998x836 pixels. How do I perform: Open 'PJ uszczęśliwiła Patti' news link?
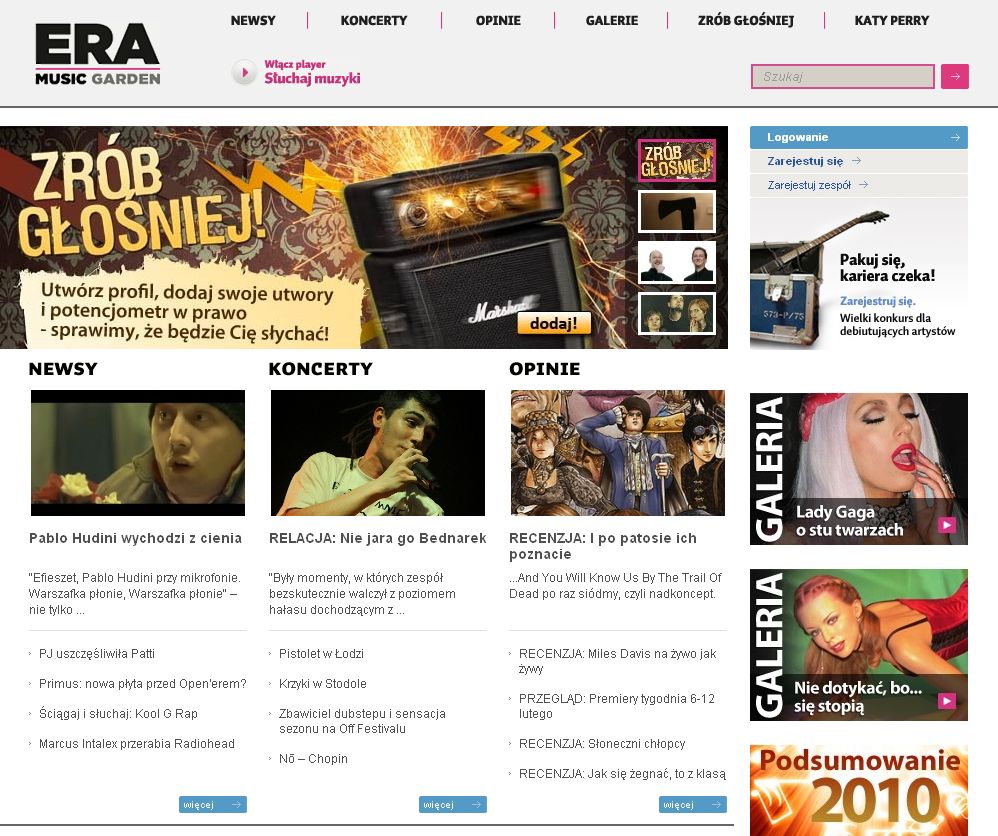coord(97,653)
